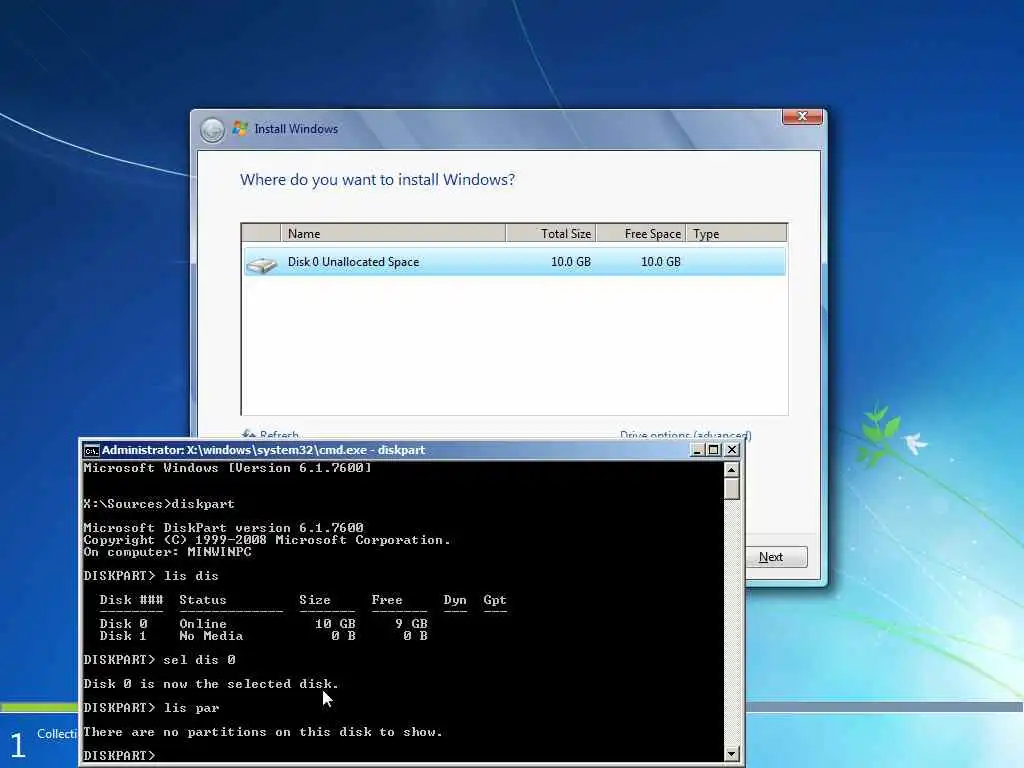
Task: Close the diskpart command window
Action: coord(732,450)
